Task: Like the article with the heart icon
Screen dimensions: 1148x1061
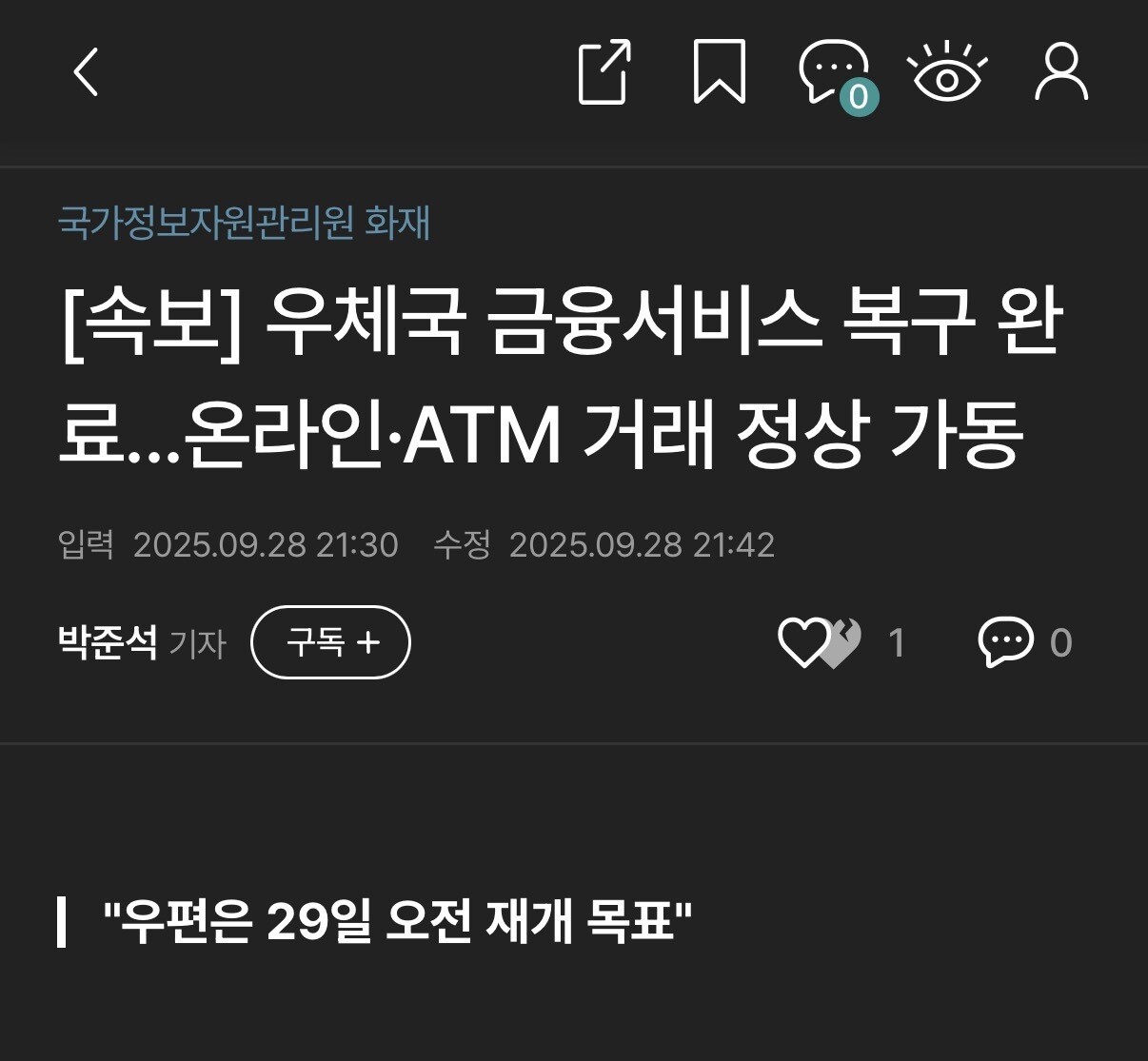Action: coord(803,642)
